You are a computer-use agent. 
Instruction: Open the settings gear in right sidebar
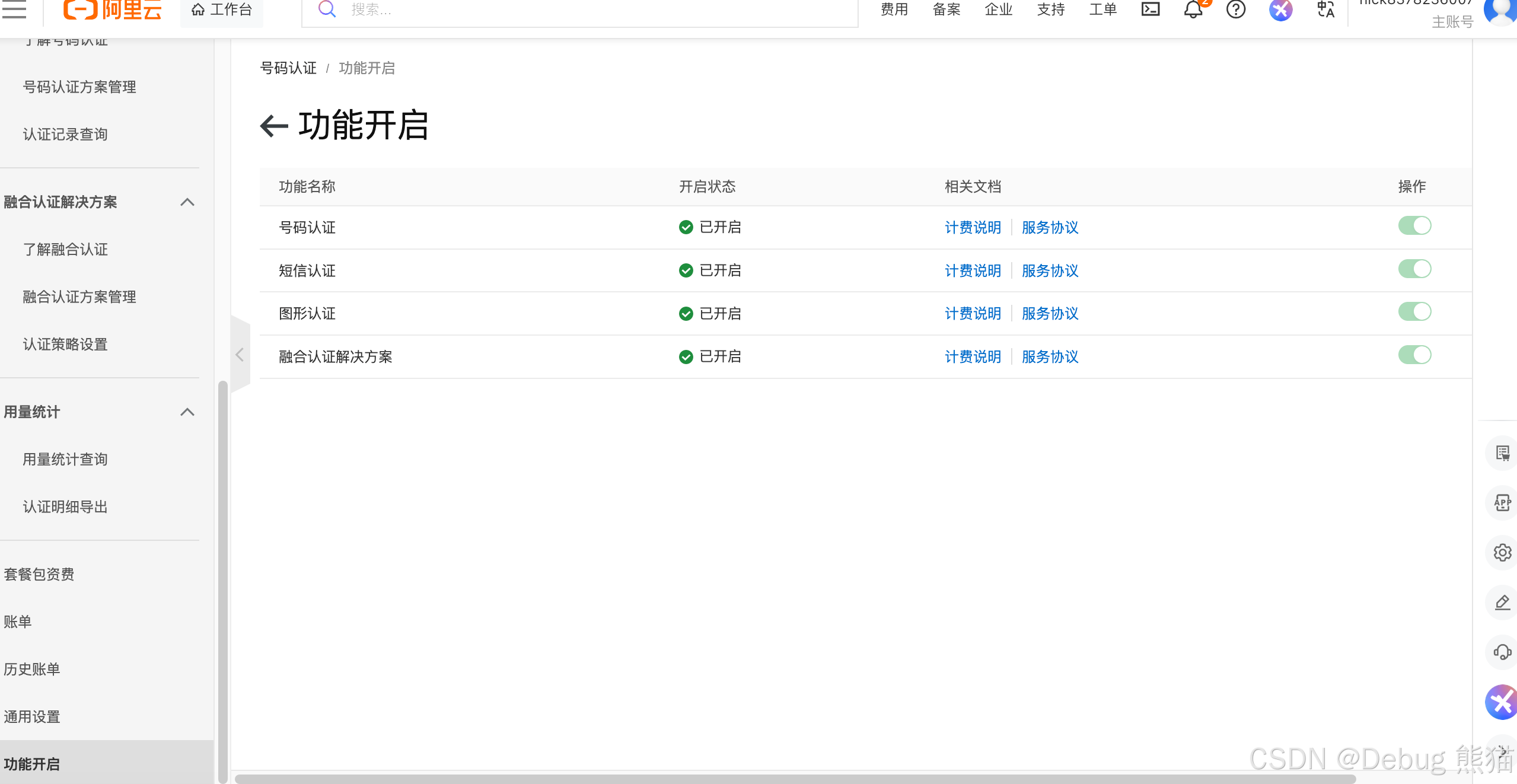[x=1502, y=553]
